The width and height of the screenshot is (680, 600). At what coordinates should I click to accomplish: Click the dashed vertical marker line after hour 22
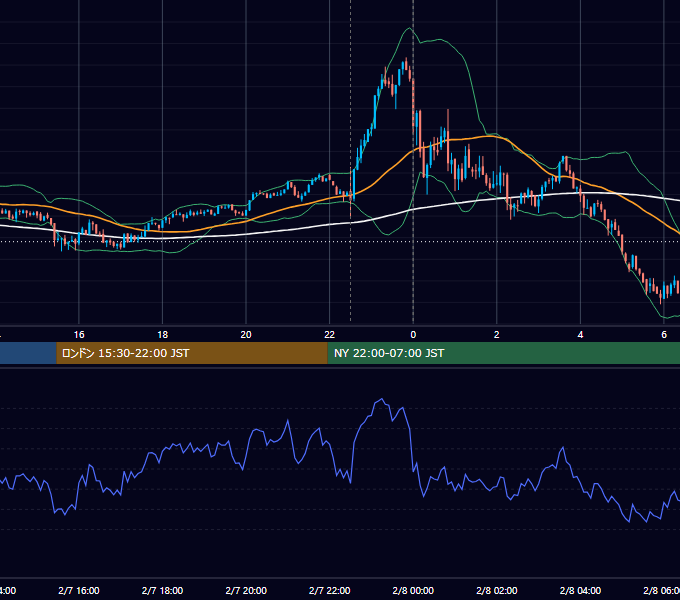[x=350, y=163]
